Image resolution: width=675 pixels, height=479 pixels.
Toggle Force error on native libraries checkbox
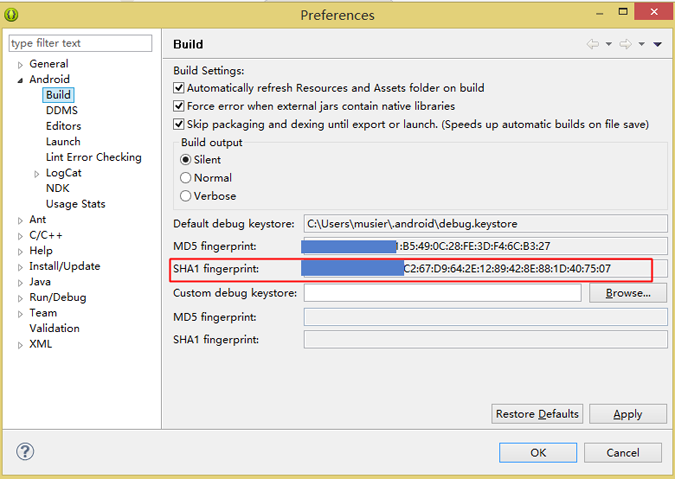179,106
